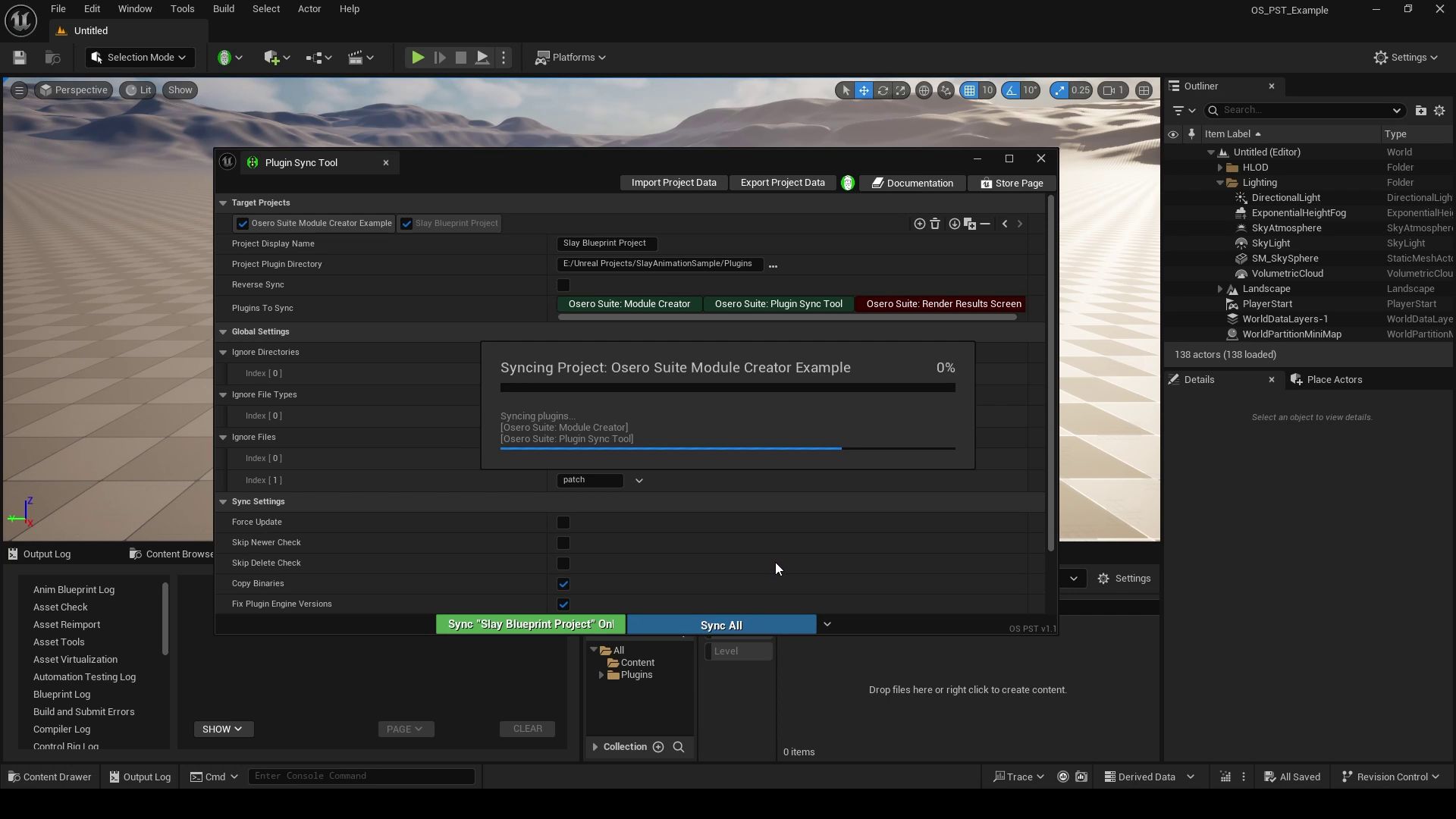This screenshot has width=1456, height=819.
Task: Delete target project trash icon
Action: 935,224
